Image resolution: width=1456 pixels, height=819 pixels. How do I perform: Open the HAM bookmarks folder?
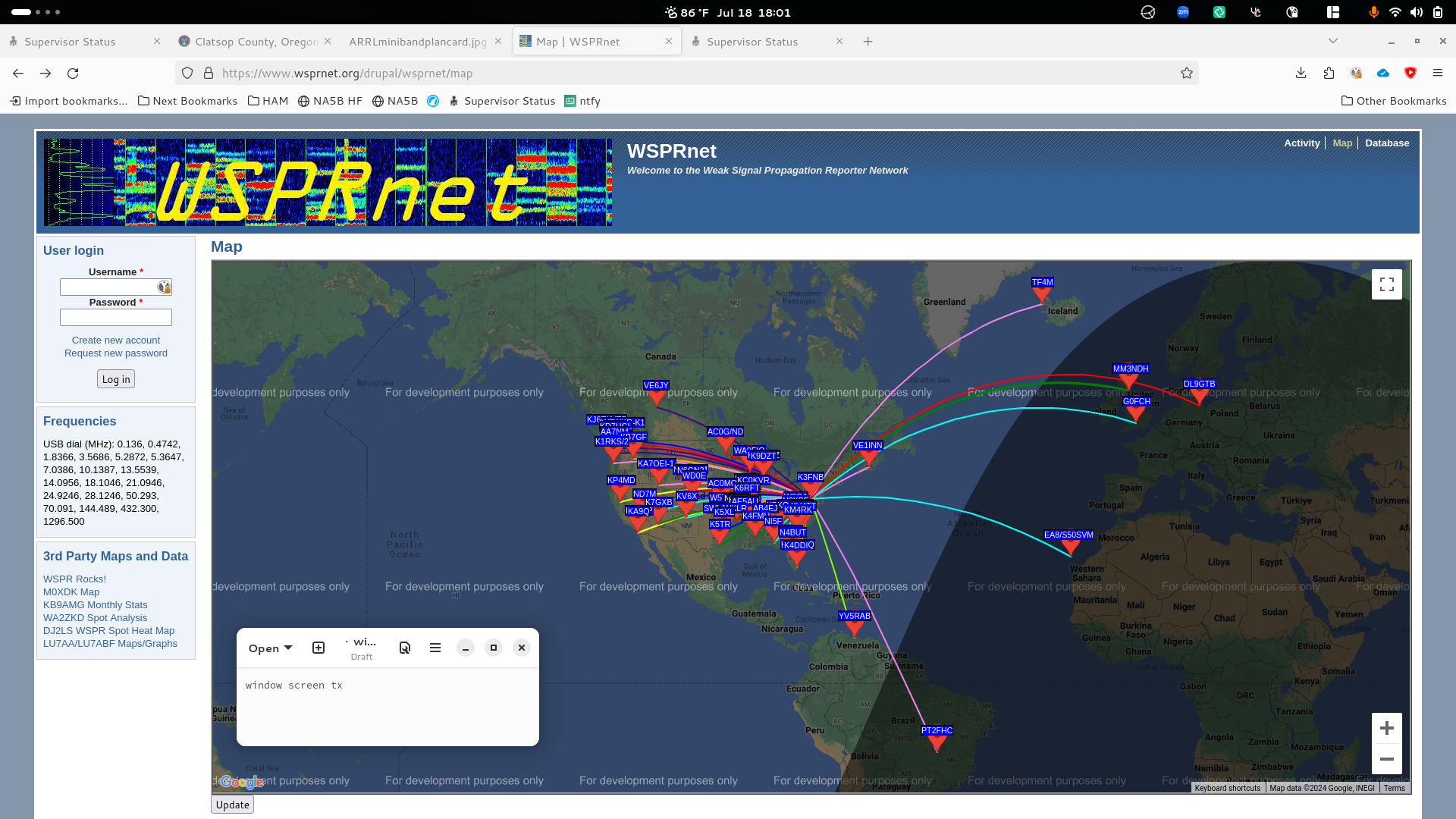pyautogui.click(x=268, y=101)
